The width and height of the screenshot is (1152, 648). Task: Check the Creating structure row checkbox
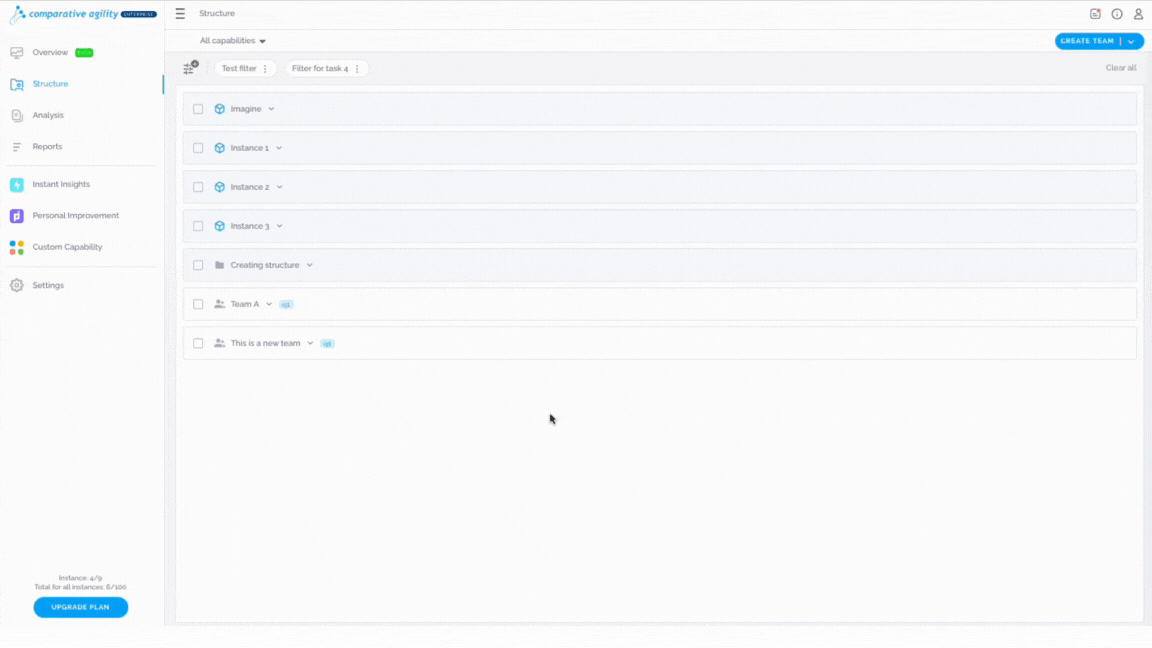[198, 264]
